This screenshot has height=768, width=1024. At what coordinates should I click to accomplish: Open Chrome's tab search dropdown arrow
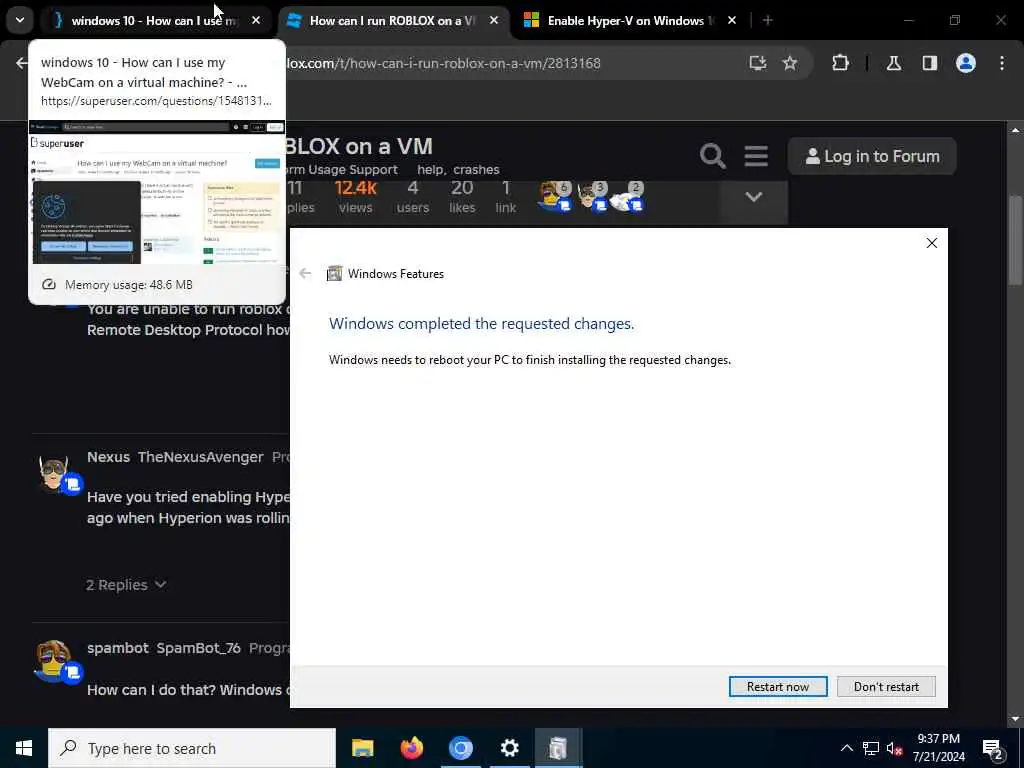coord(20,20)
